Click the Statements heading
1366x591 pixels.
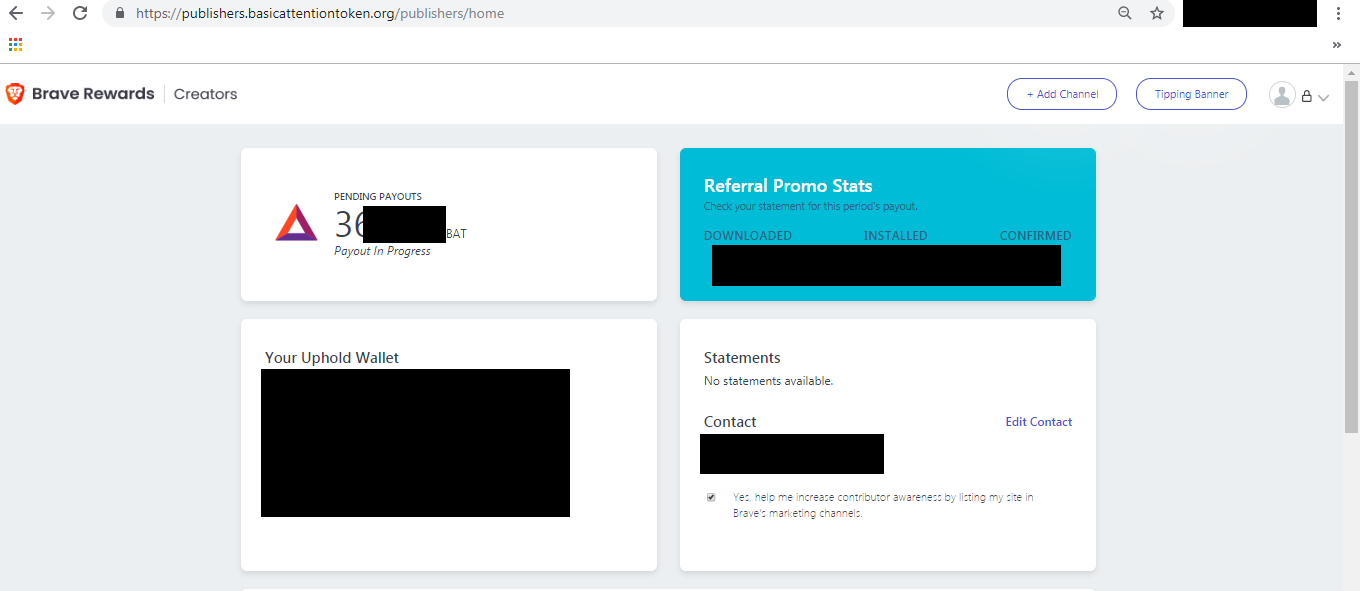742,358
